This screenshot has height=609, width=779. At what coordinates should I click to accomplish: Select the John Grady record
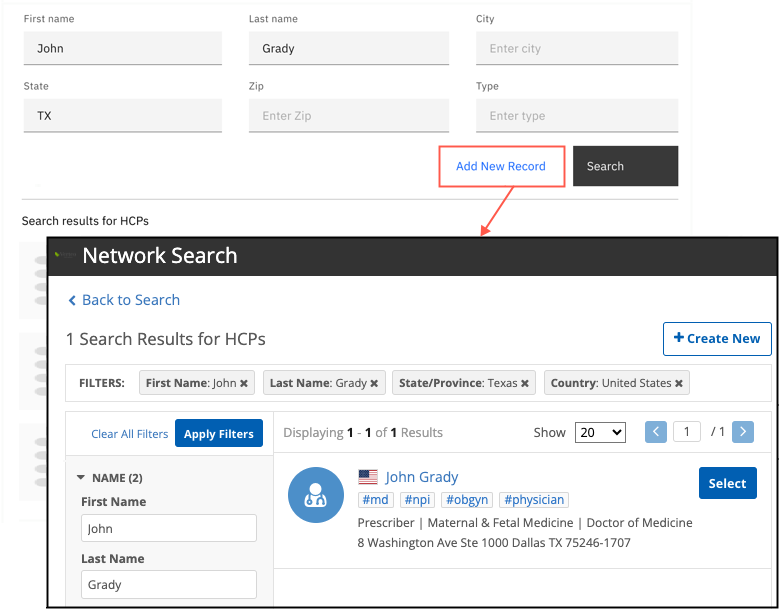[x=727, y=483]
